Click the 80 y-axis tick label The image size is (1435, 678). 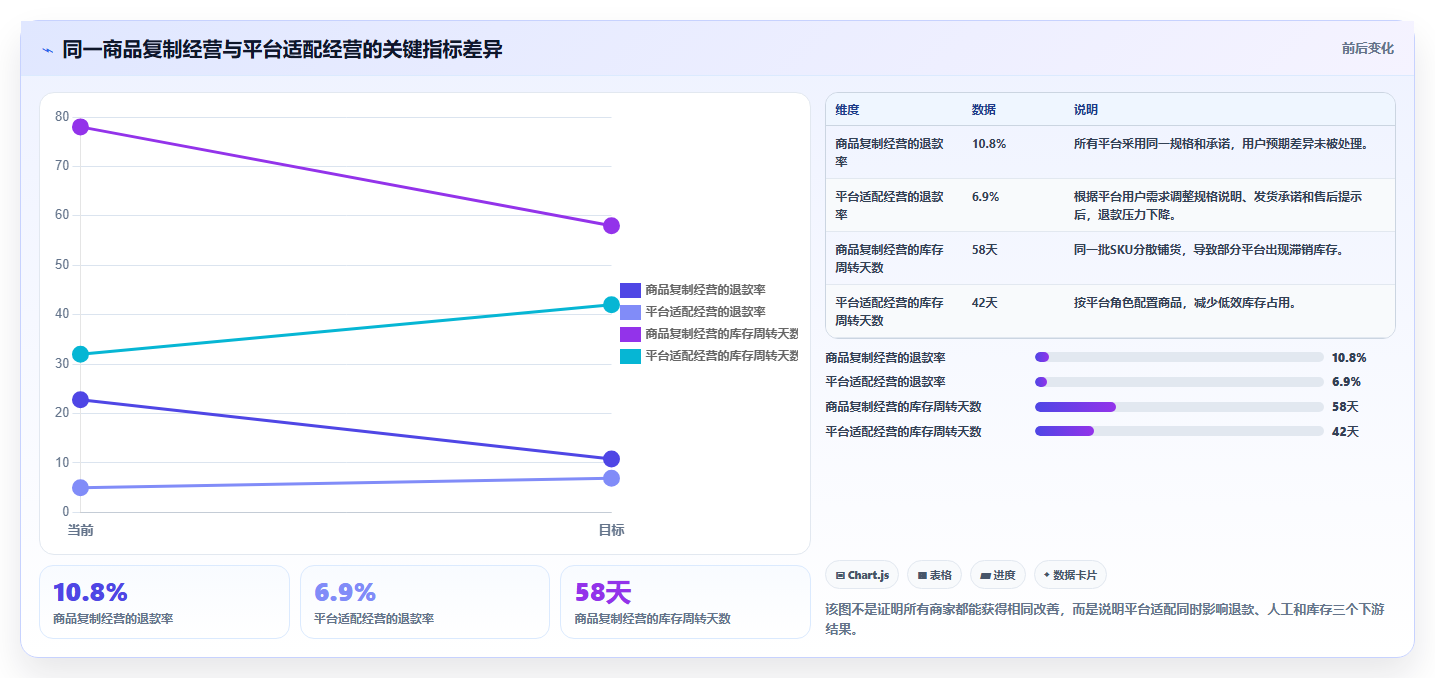[x=62, y=117]
